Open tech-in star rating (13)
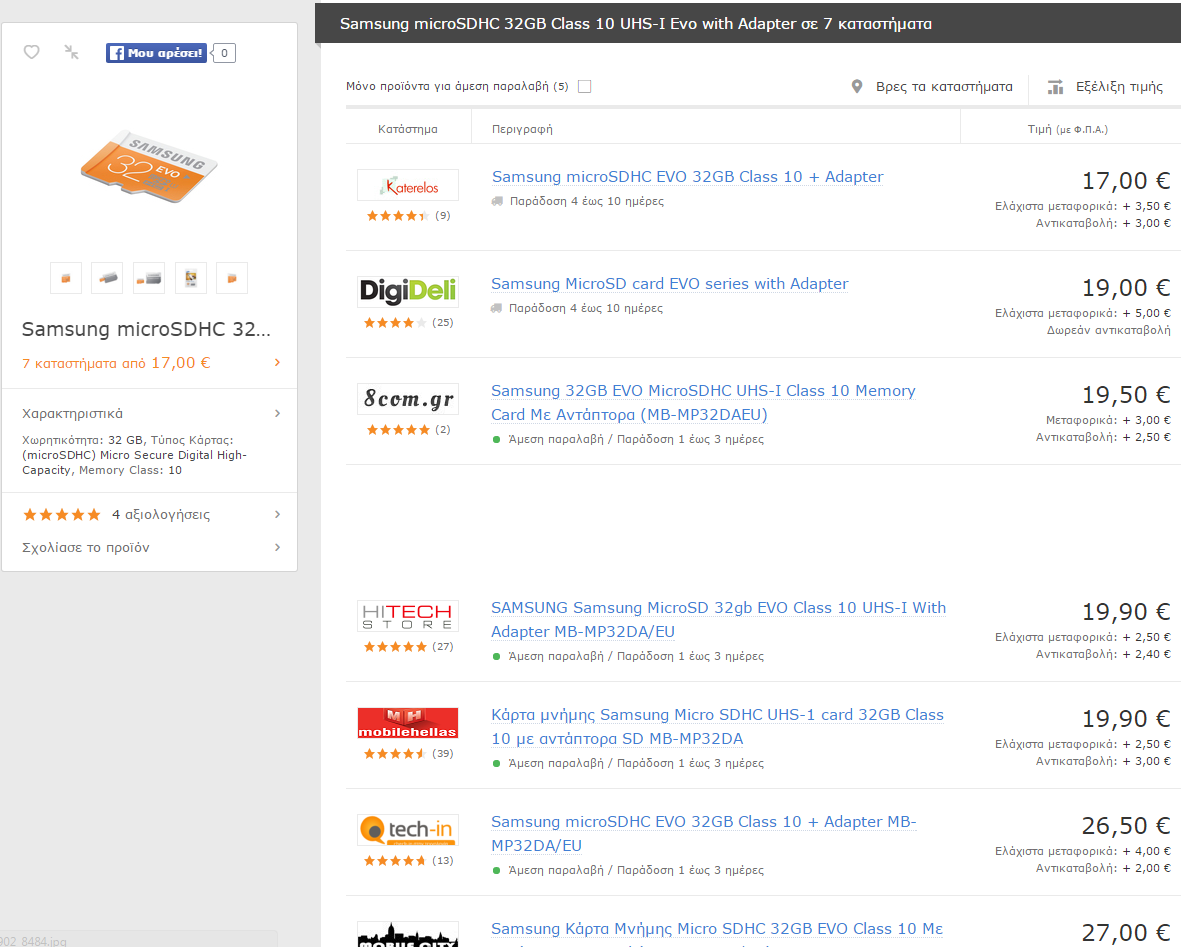Image resolution: width=1191 pixels, height=947 pixels. (408, 861)
